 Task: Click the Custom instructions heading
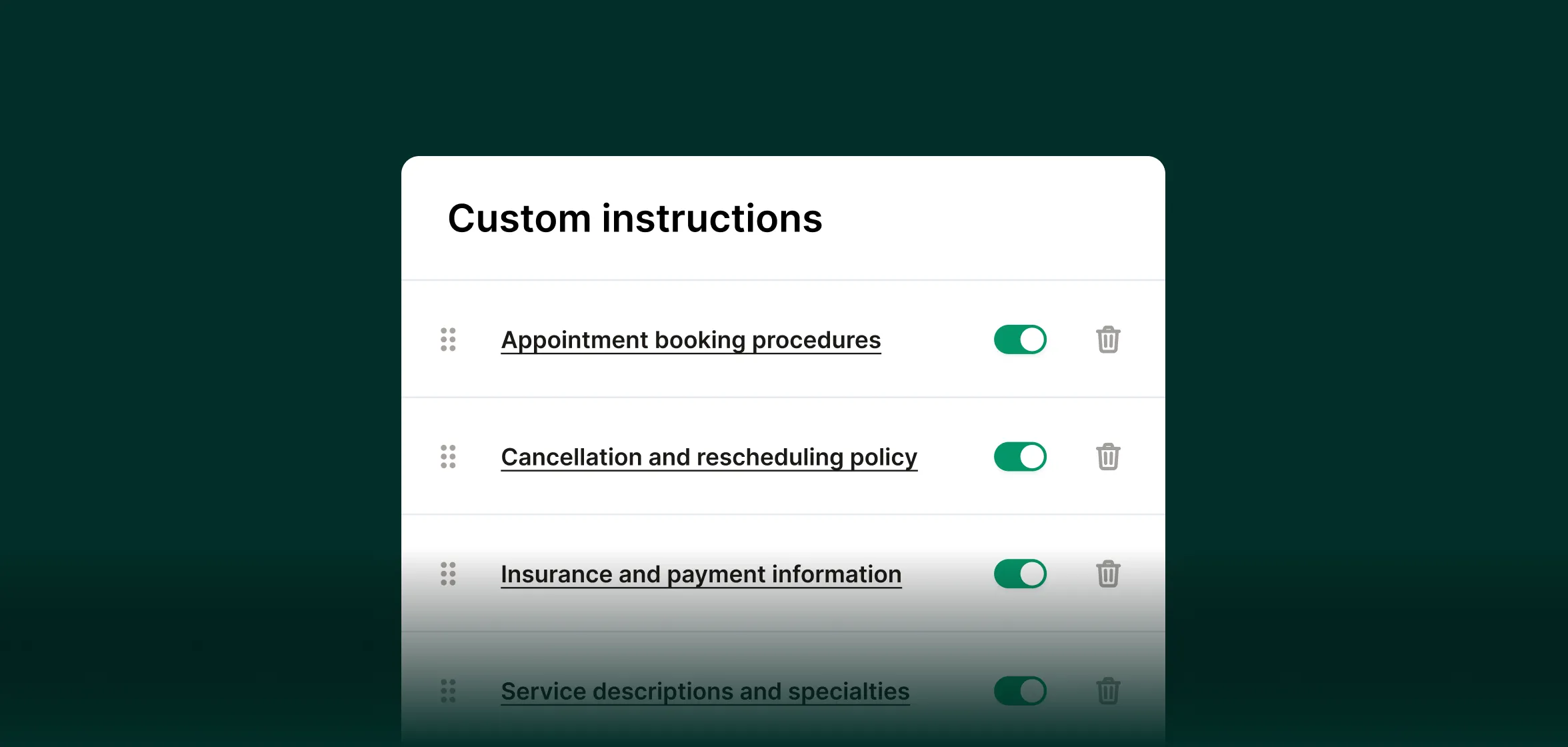click(x=635, y=218)
